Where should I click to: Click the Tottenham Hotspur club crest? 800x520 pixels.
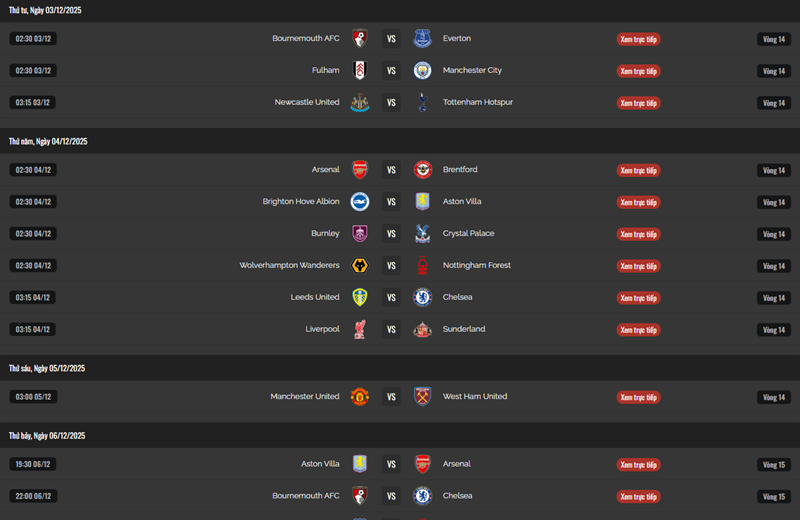pyautogui.click(x=422, y=103)
